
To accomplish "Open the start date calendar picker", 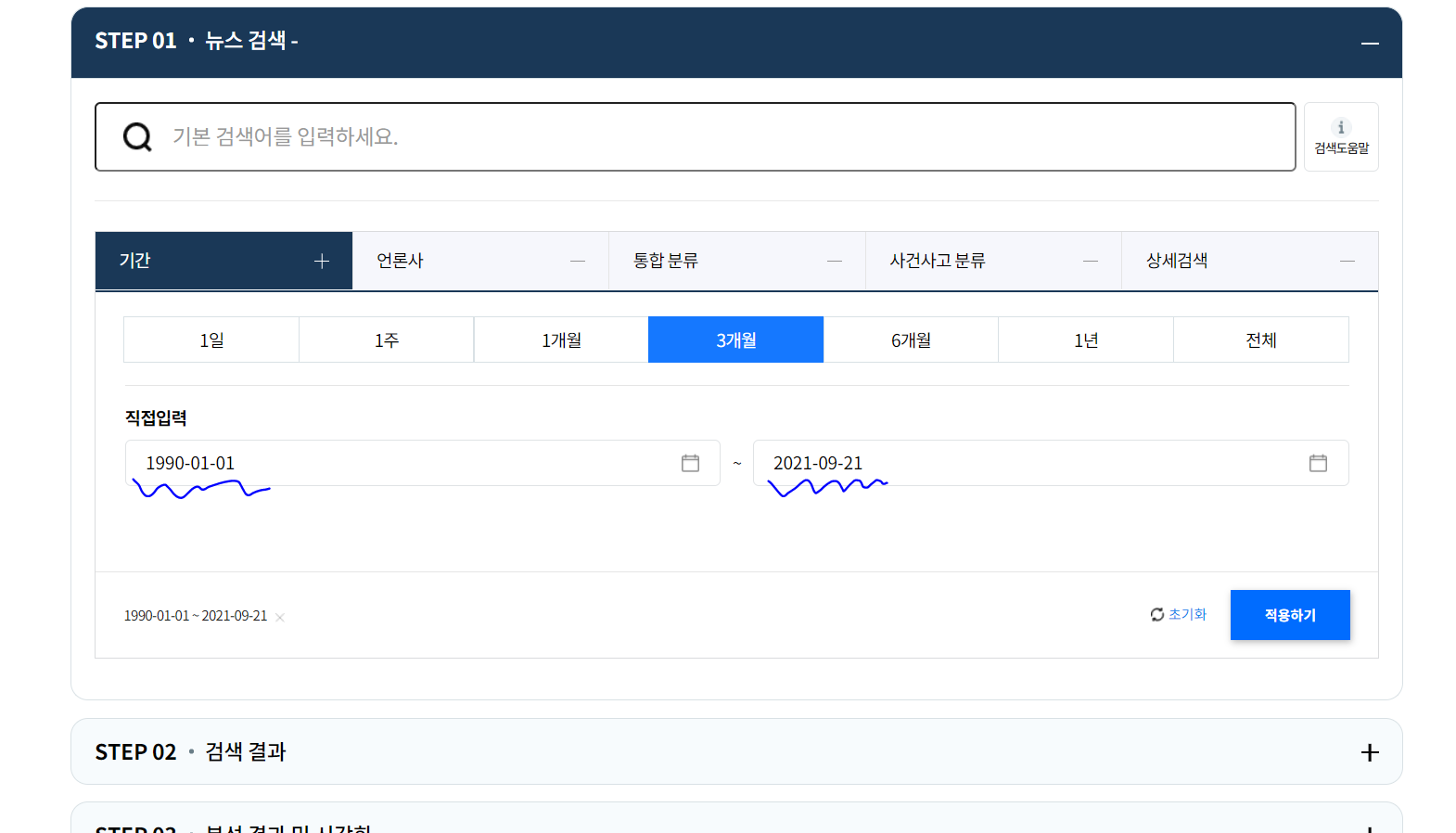I will tap(690, 463).
